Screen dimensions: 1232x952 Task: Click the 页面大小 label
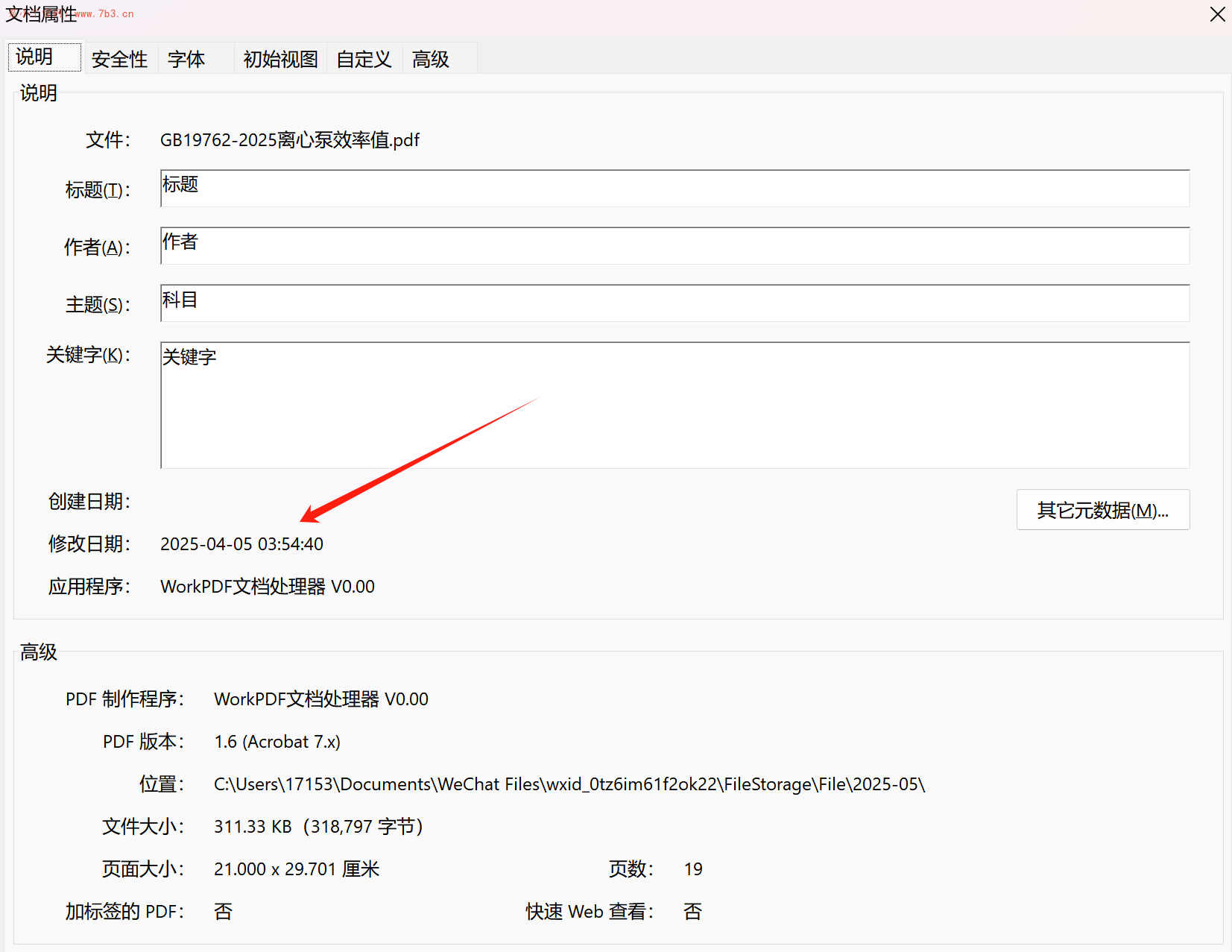click(x=143, y=869)
